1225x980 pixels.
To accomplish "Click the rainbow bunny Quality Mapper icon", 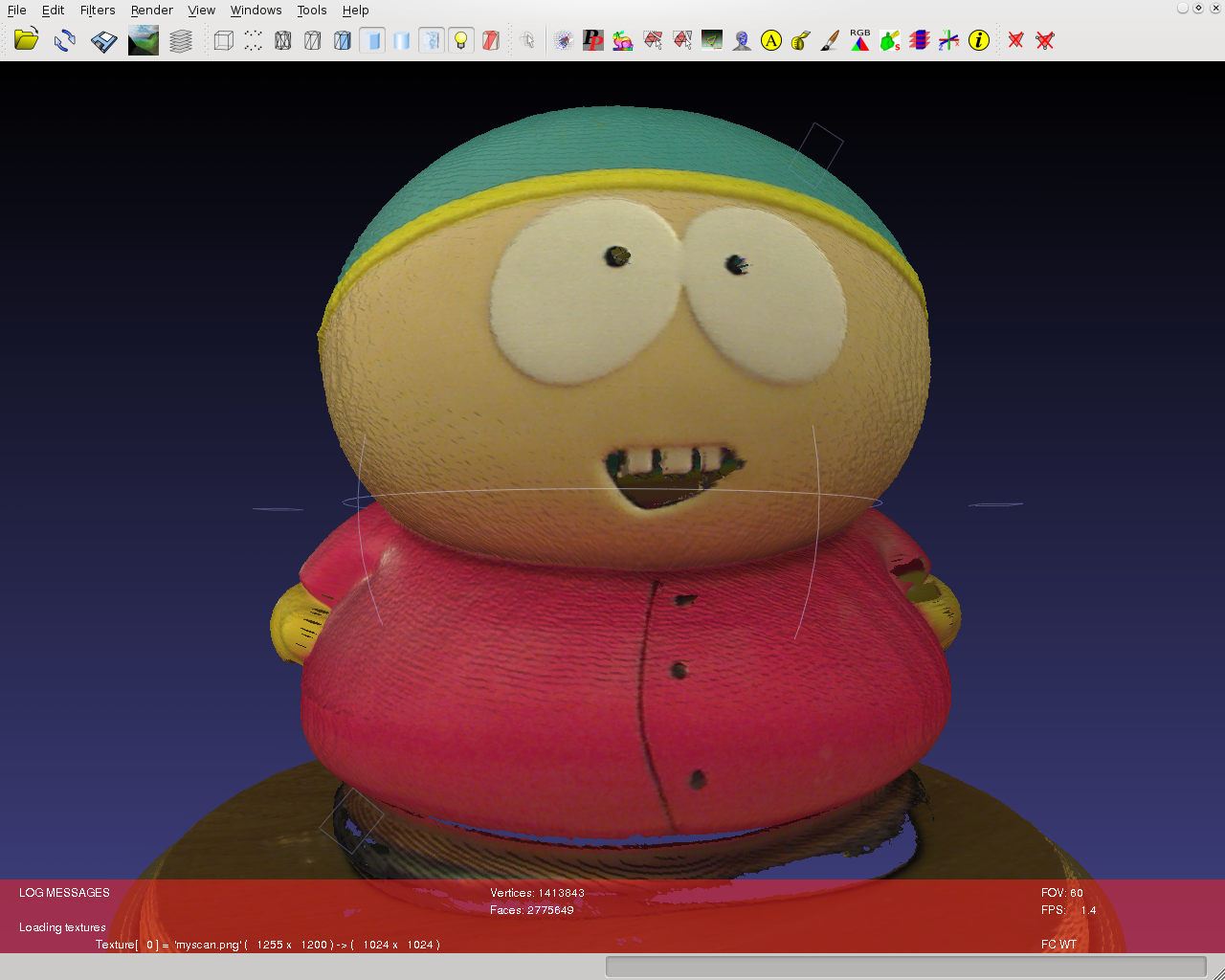I will [x=623, y=40].
